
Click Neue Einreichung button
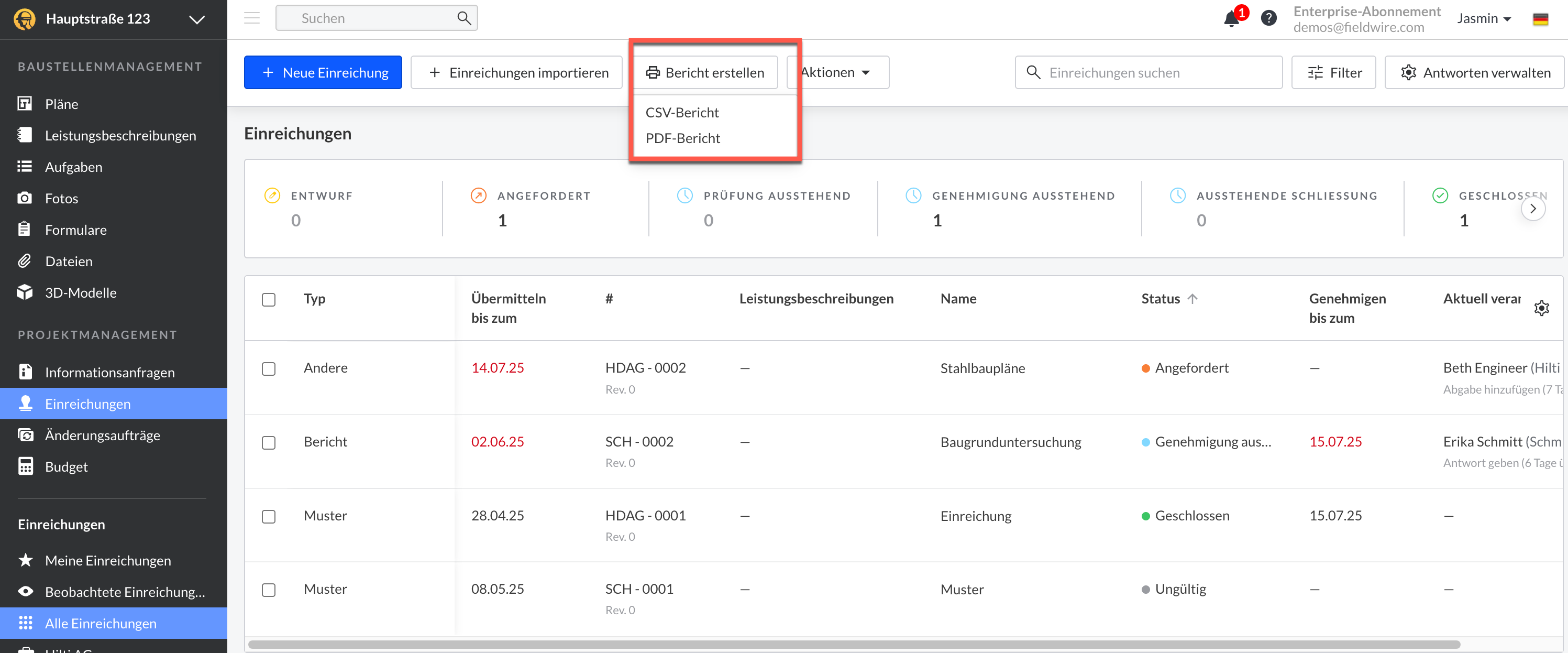point(323,72)
